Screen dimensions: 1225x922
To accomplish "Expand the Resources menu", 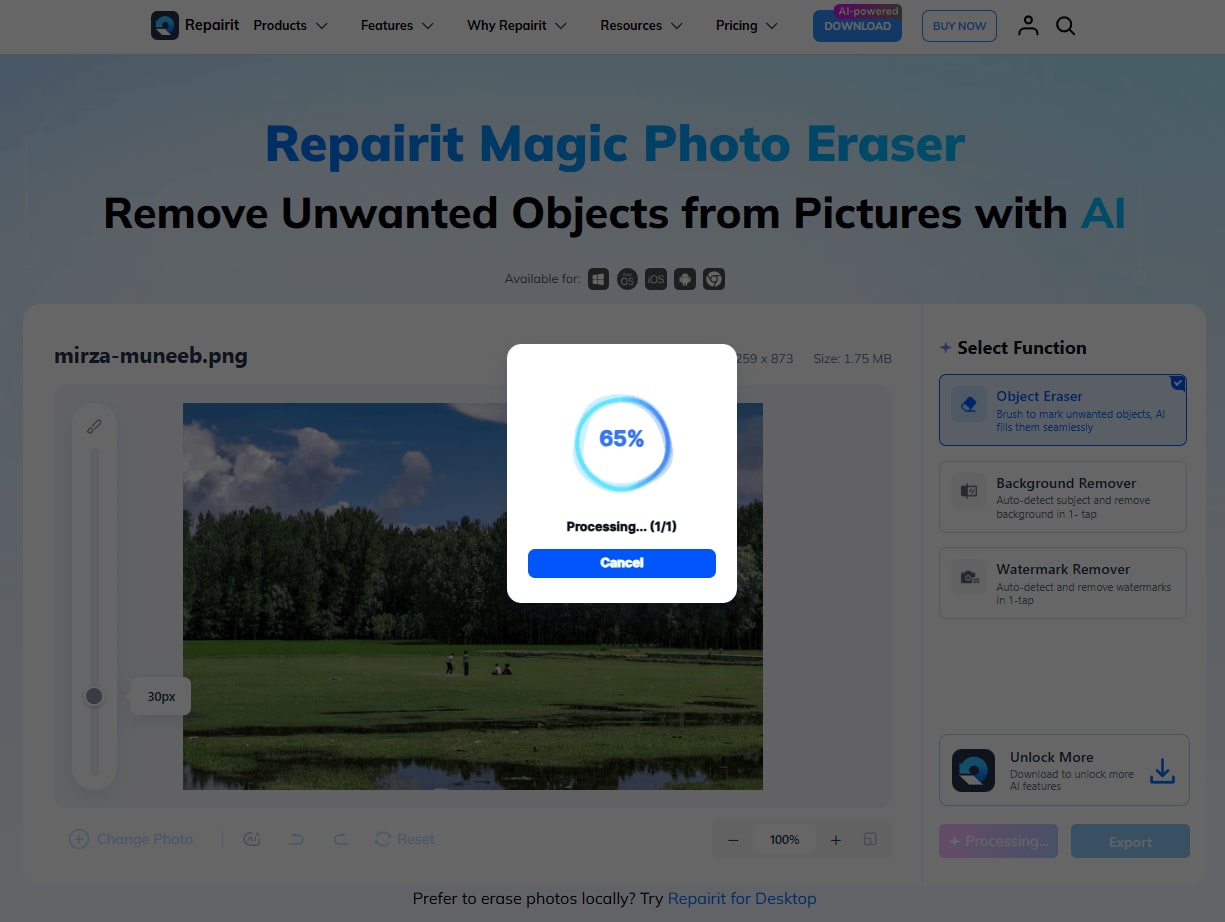I will click(642, 26).
